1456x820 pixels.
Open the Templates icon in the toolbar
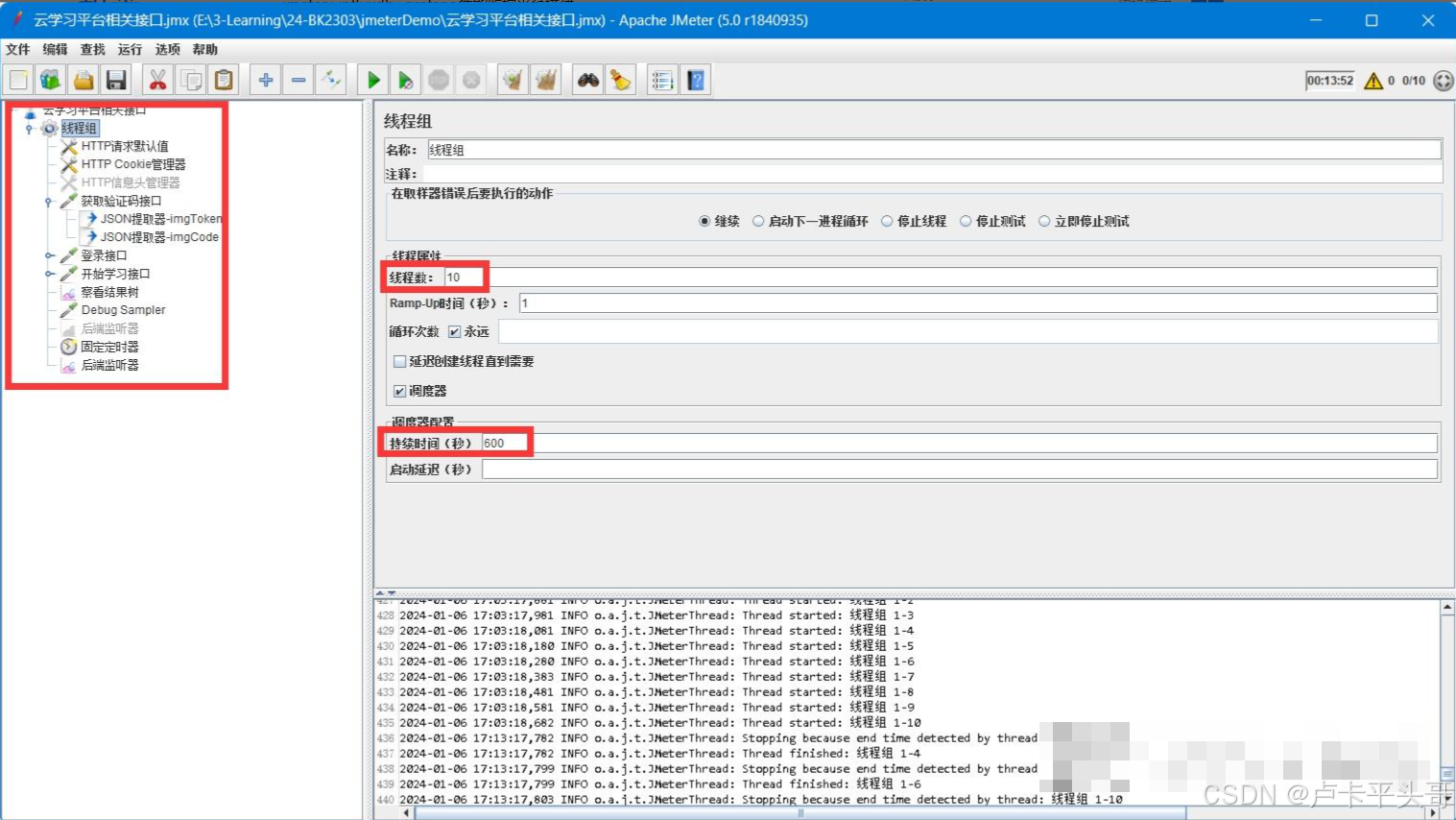[x=51, y=80]
